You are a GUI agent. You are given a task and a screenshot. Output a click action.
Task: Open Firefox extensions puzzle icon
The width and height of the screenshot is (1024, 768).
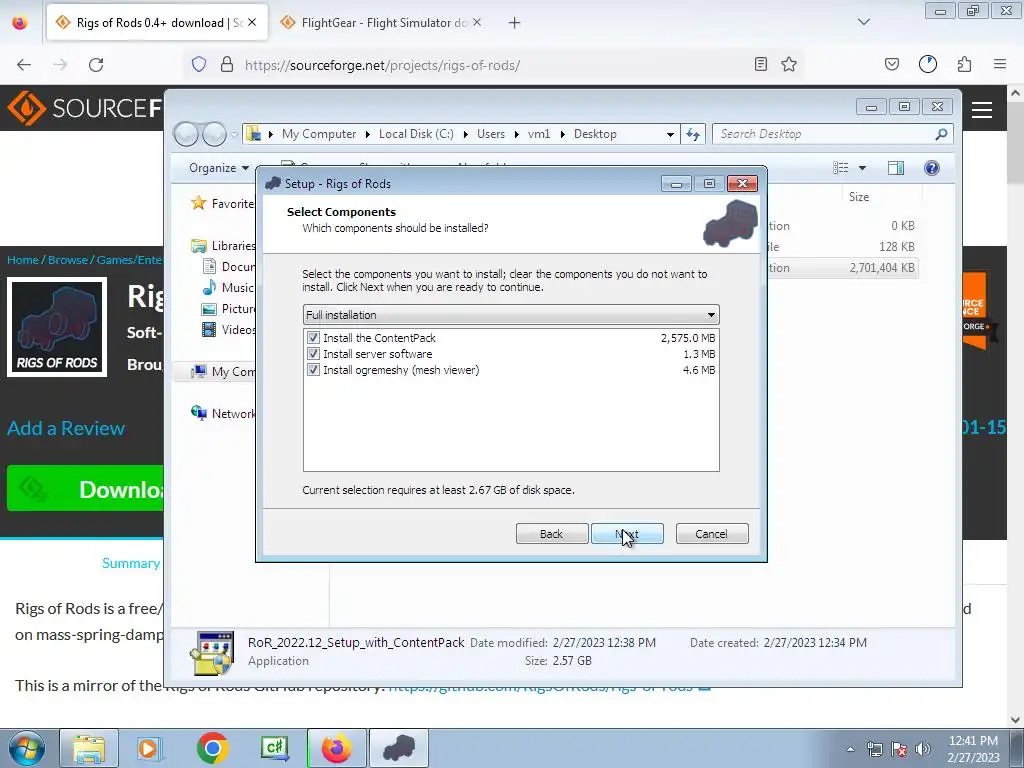coord(964,64)
